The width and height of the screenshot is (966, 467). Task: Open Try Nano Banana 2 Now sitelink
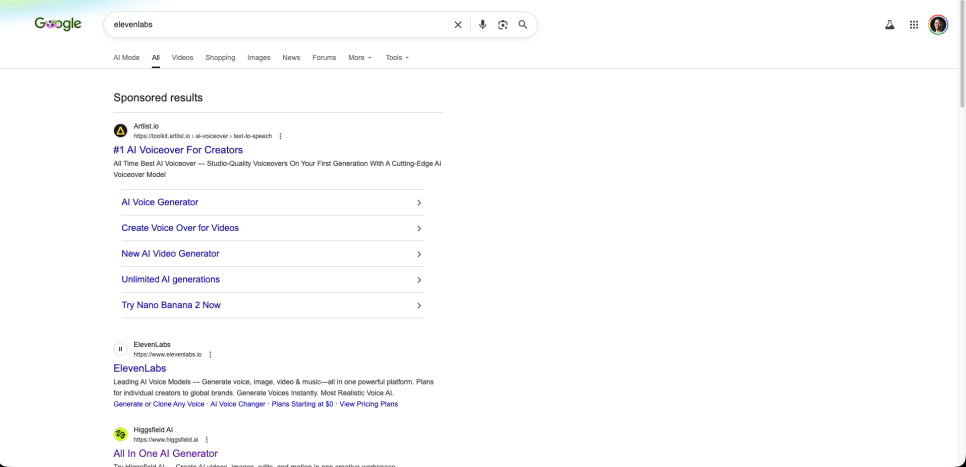[171, 305]
